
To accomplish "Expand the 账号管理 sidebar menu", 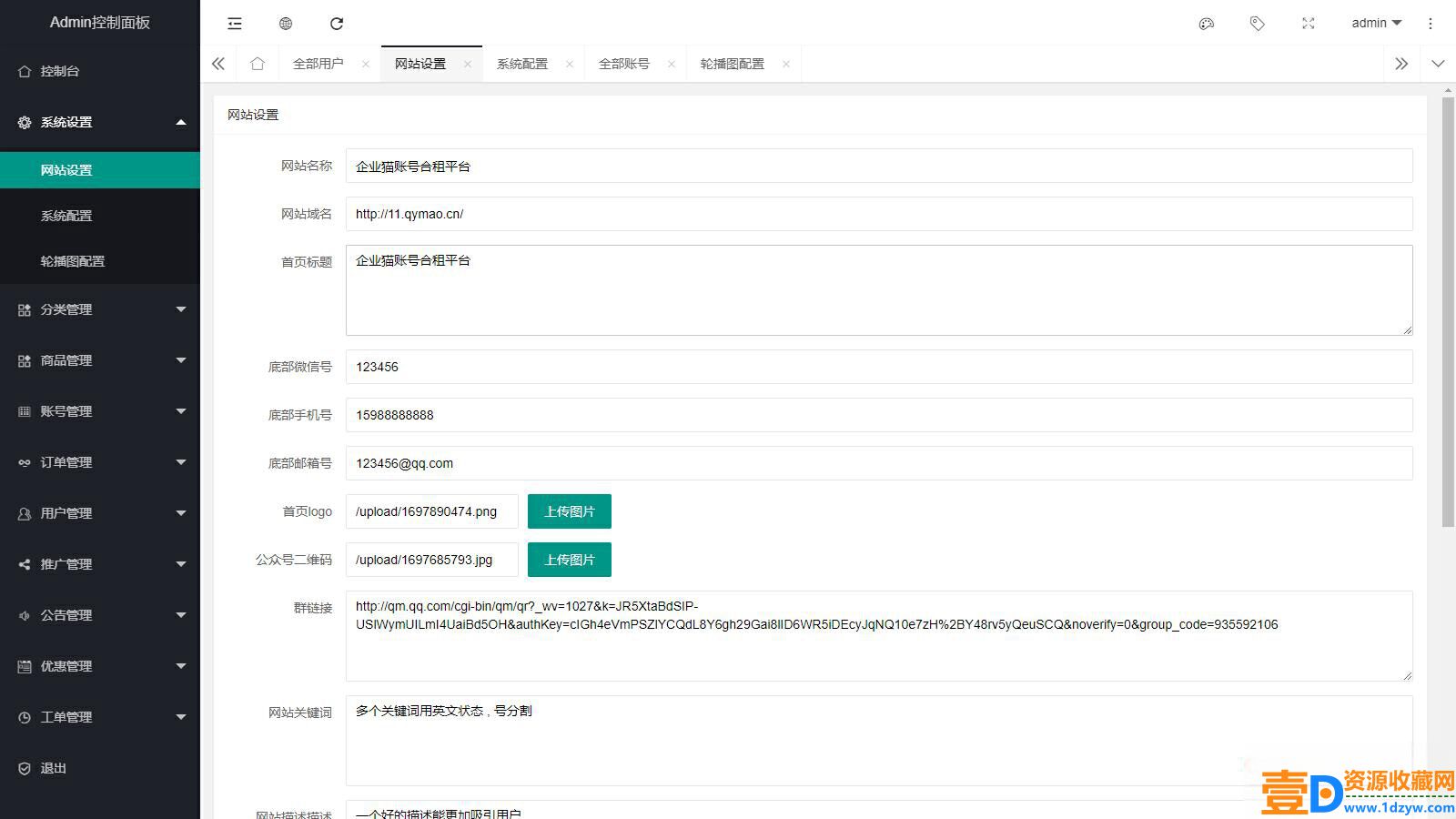I will [100, 411].
